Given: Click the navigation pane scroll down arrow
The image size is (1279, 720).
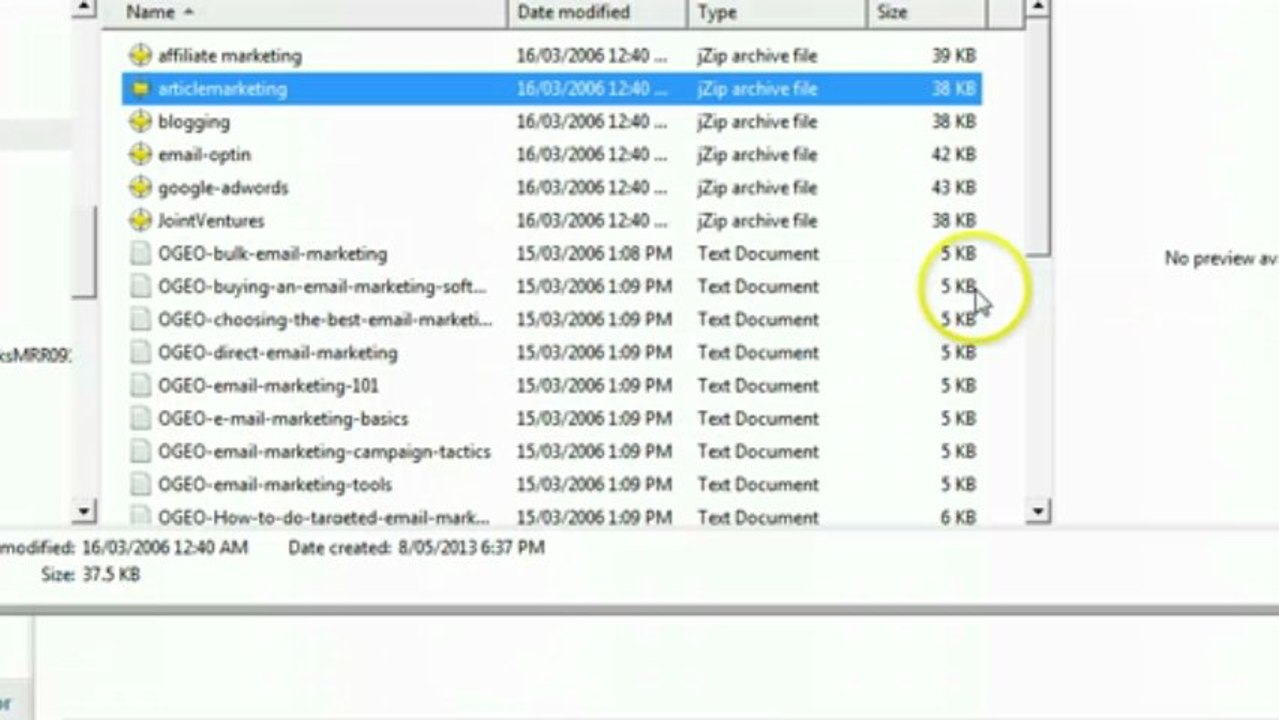Looking at the screenshot, I should click(85, 512).
